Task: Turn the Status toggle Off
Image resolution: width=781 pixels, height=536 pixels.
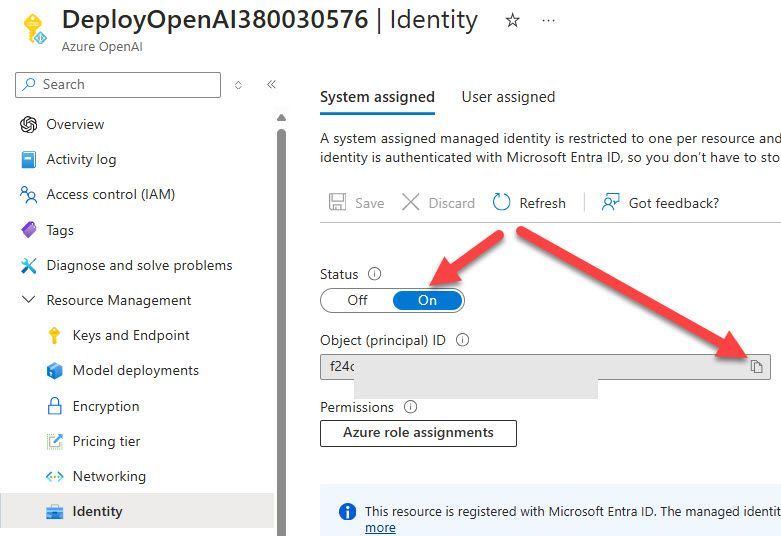Action: click(x=357, y=300)
